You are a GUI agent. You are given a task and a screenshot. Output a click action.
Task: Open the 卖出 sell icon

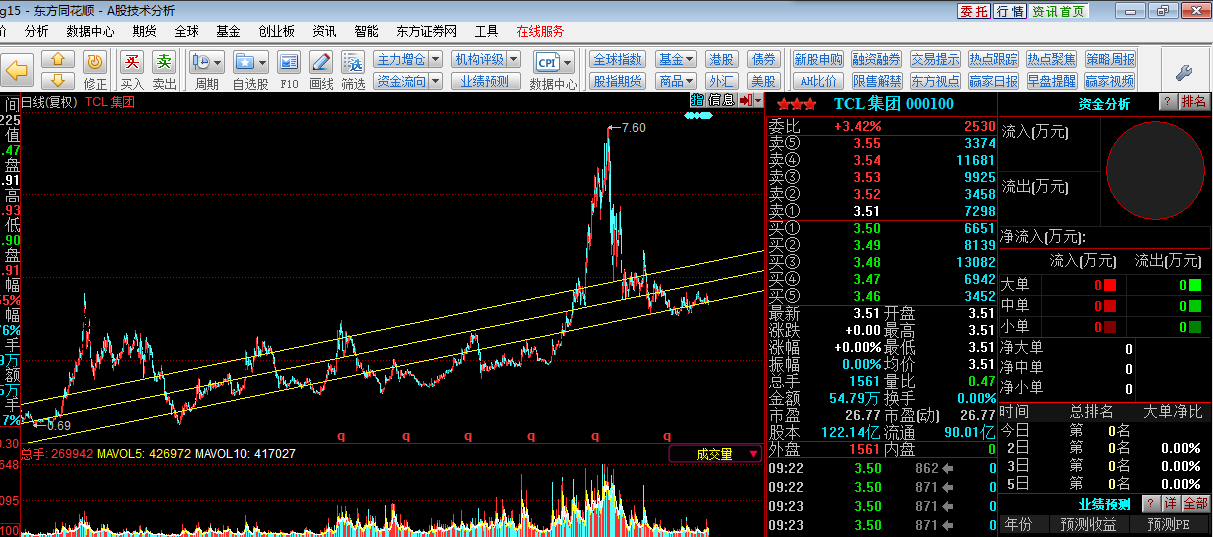pyautogui.click(x=164, y=62)
